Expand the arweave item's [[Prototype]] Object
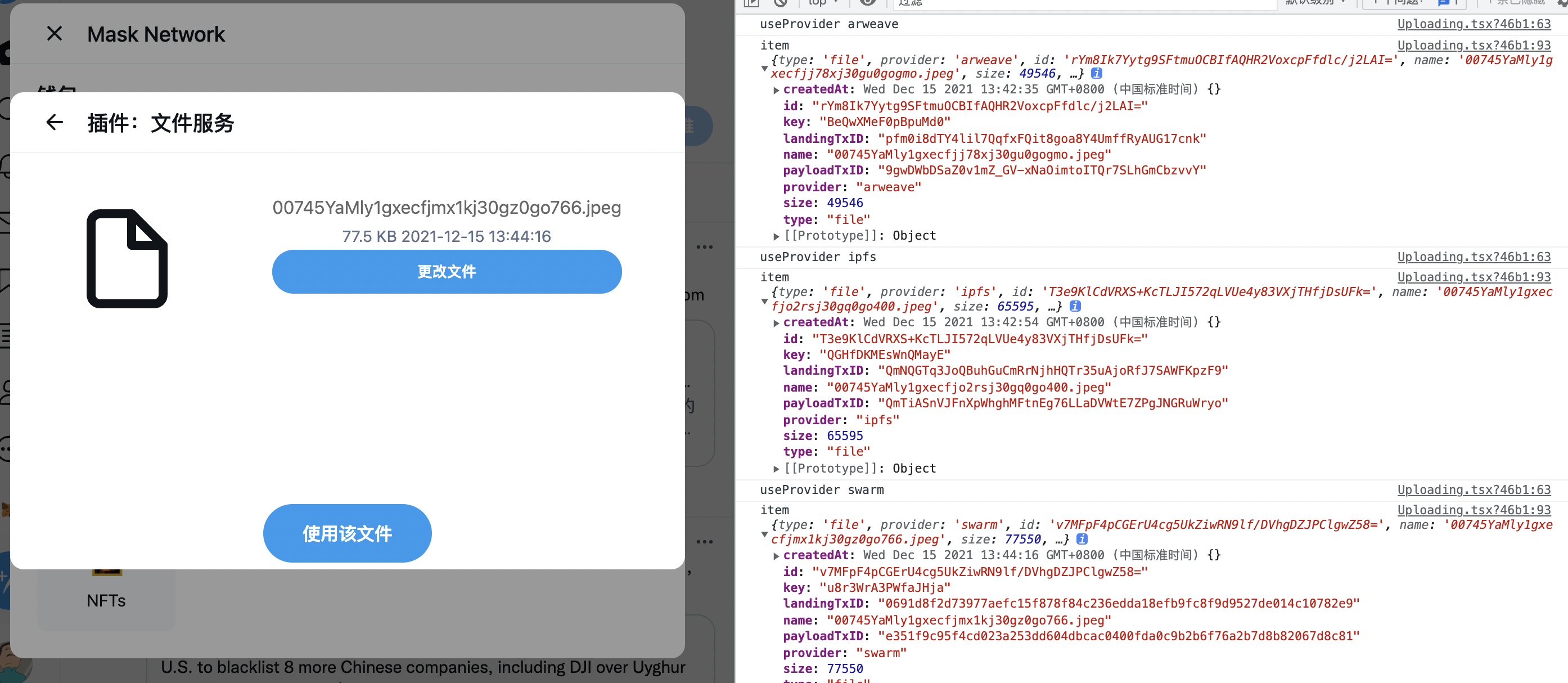This screenshot has width=1568, height=683. tap(776, 236)
